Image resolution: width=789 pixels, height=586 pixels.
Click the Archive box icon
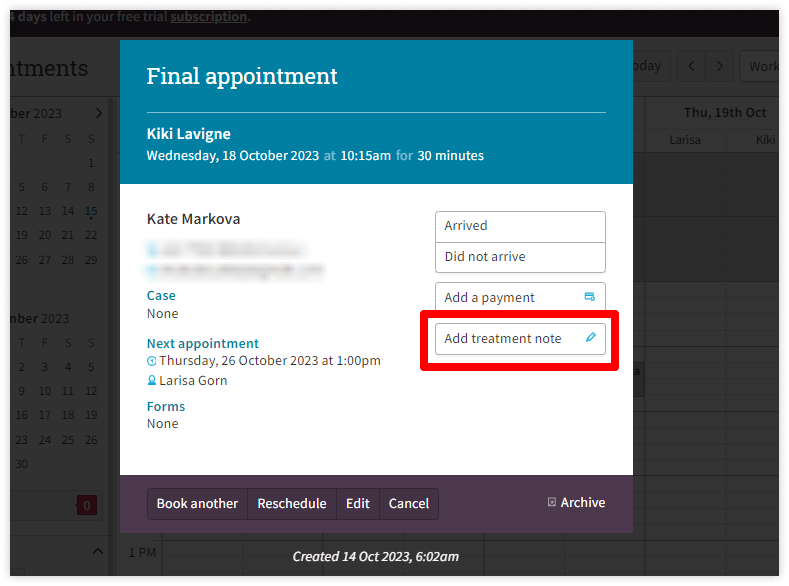tap(551, 502)
